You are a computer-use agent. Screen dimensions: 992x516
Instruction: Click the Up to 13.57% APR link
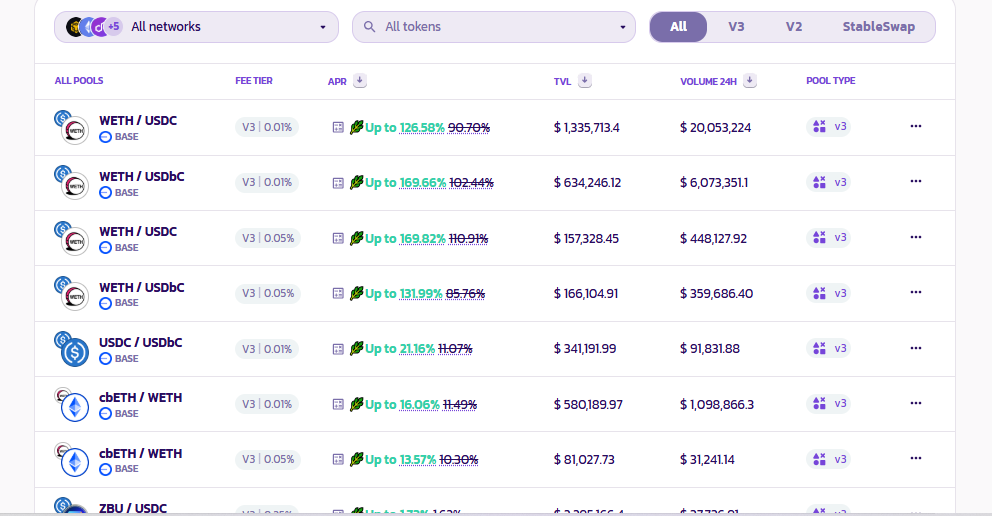point(400,460)
